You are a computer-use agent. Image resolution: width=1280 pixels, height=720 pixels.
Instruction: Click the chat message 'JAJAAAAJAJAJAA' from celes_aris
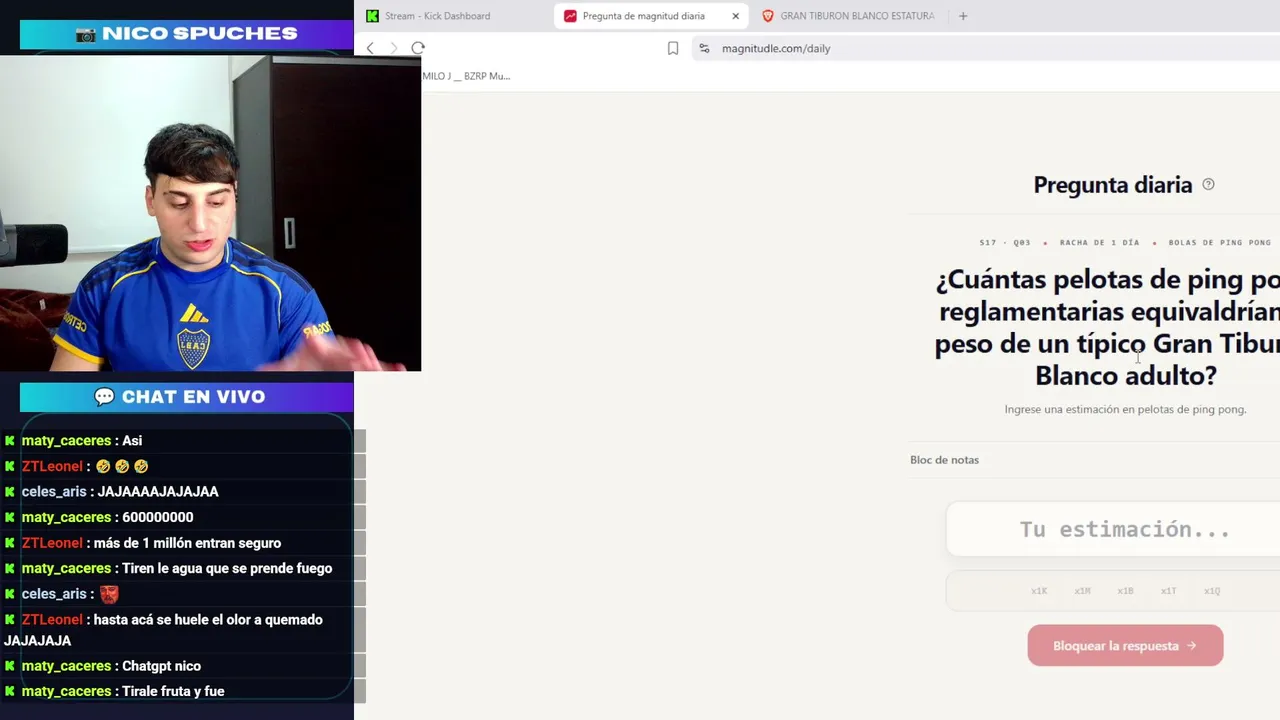(120, 492)
